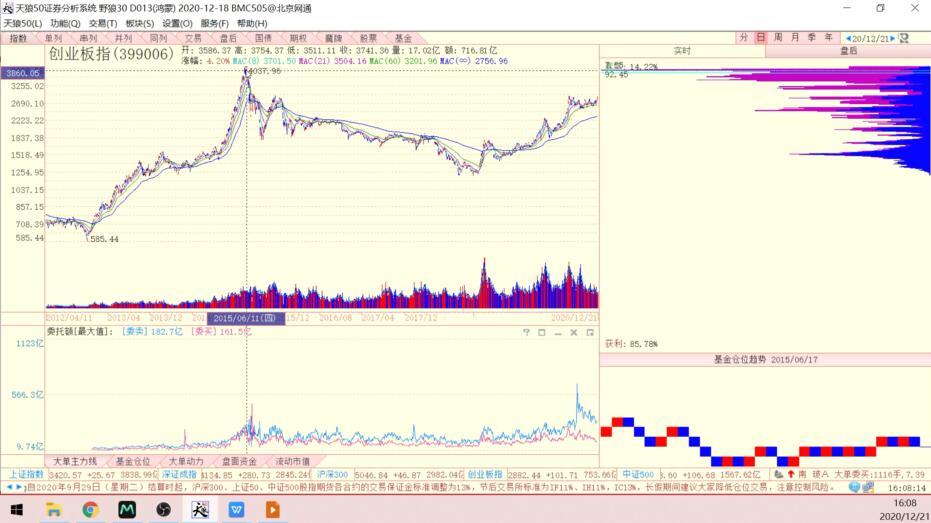Image resolution: width=931 pixels, height=523 pixels.
Task: Open the 功能(Q) menu
Action: pos(65,23)
